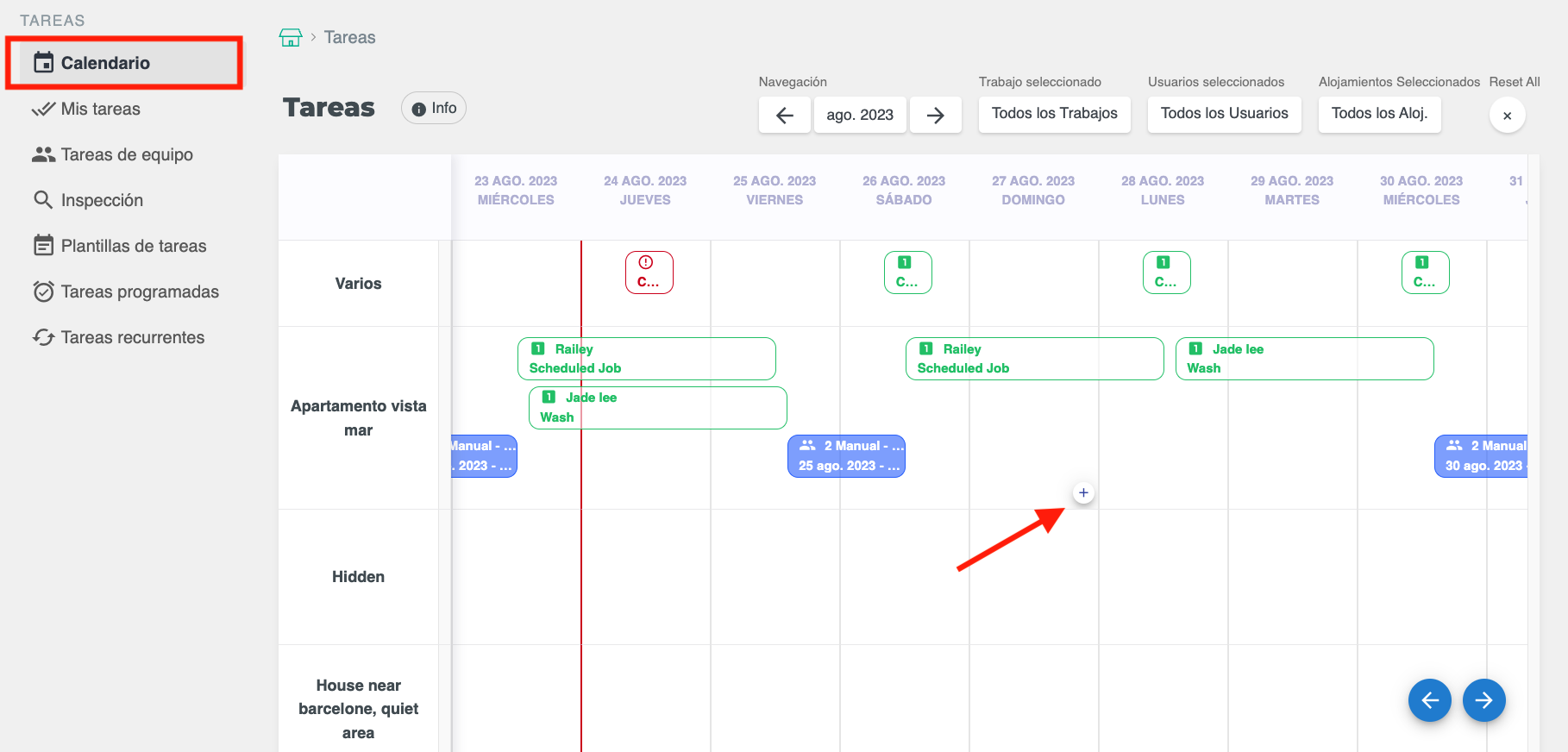Viewport: 1568px width, 752px height.
Task: Open the Info button next to Tareas
Action: click(434, 108)
